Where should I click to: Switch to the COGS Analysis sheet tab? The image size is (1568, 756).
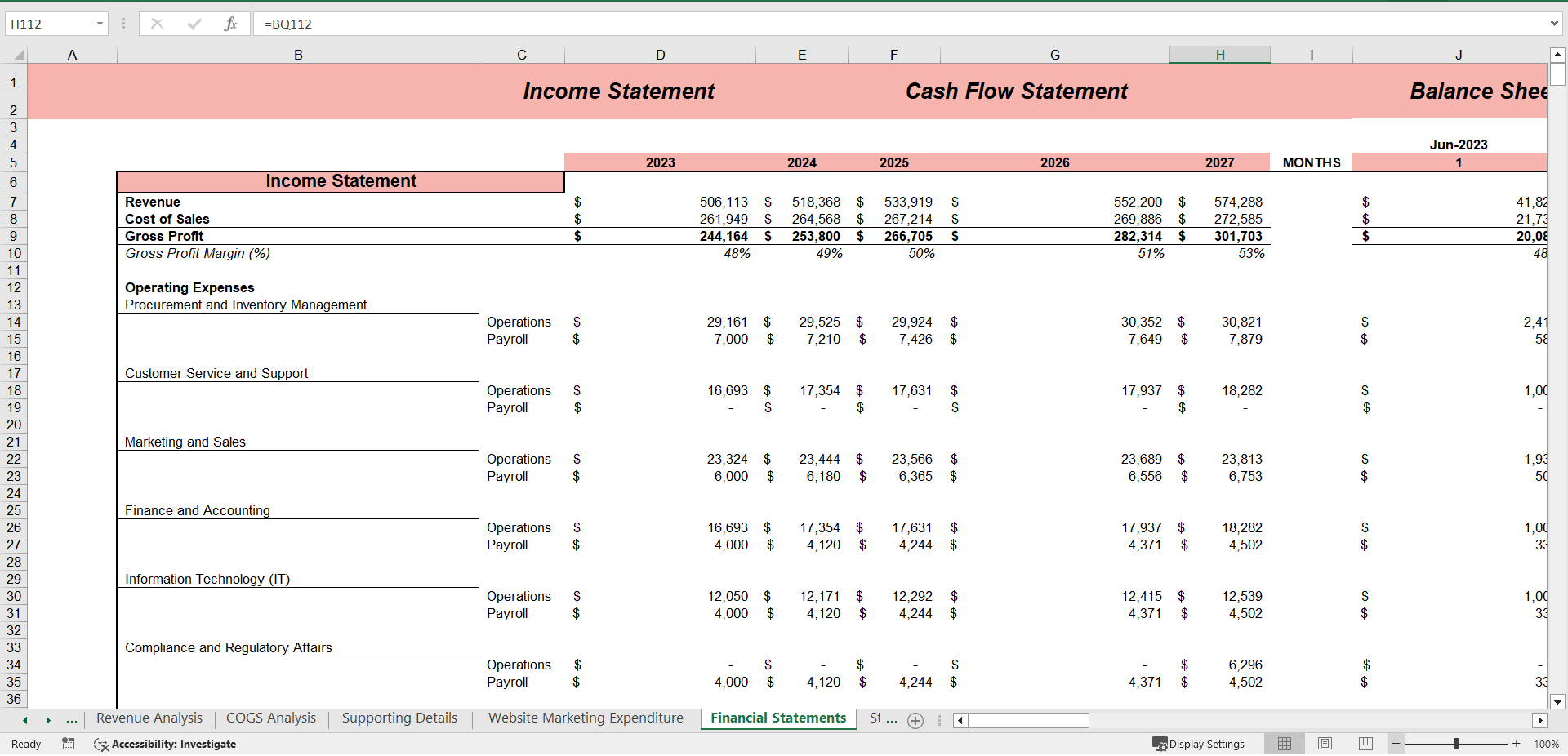[x=270, y=718]
